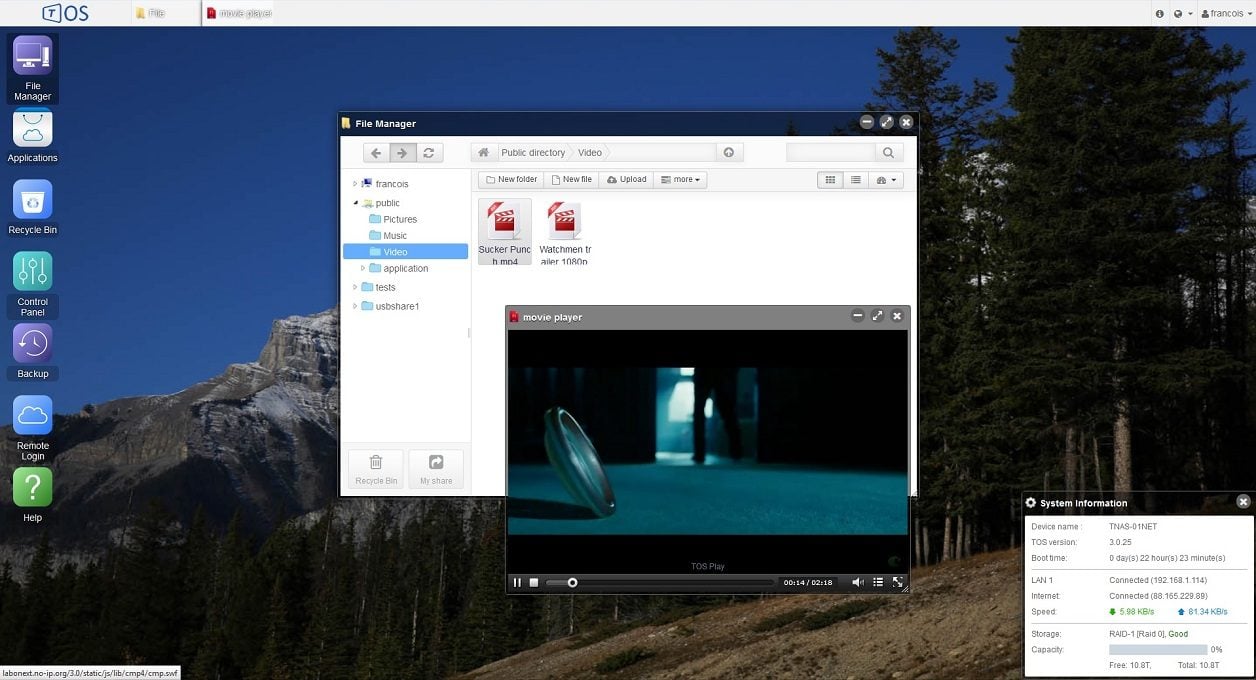This screenshot has width=1256, height=680.
Task: Click the movie player video frame
Action: 708,452
